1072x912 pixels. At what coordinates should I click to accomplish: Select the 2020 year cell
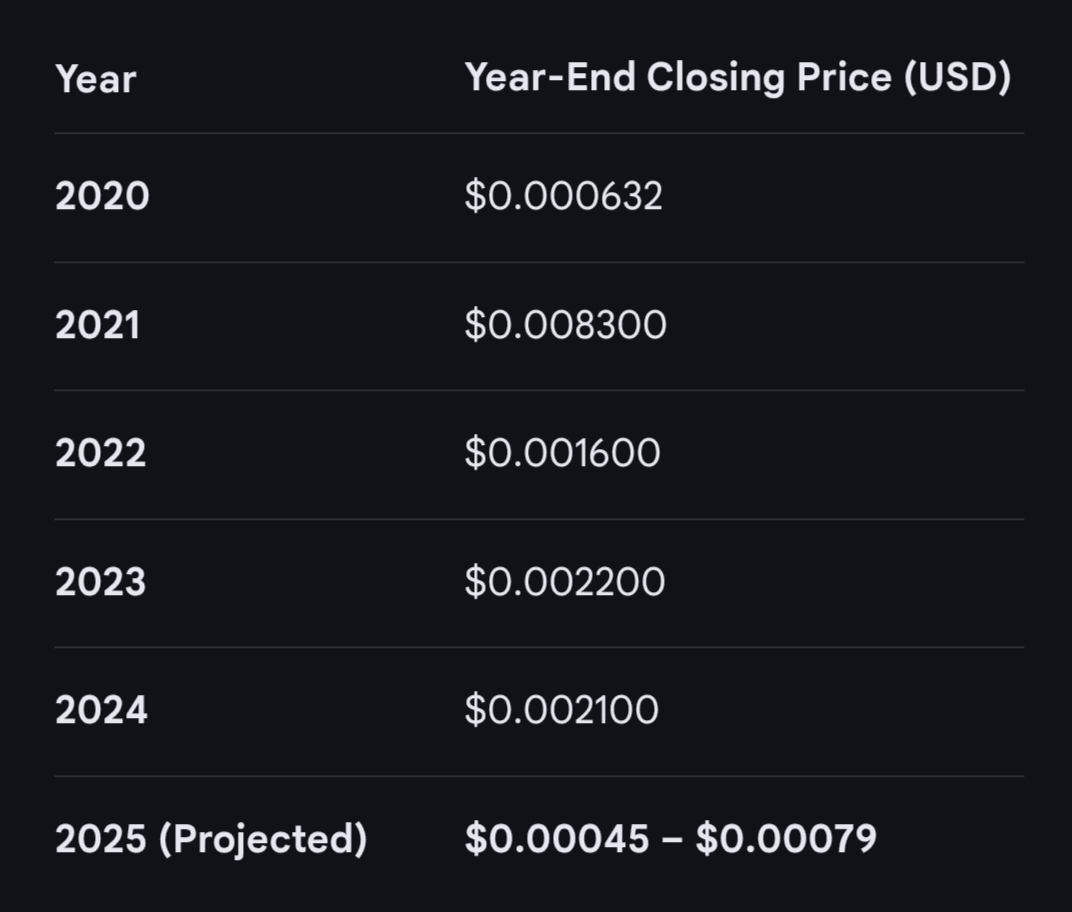point(102,196)
